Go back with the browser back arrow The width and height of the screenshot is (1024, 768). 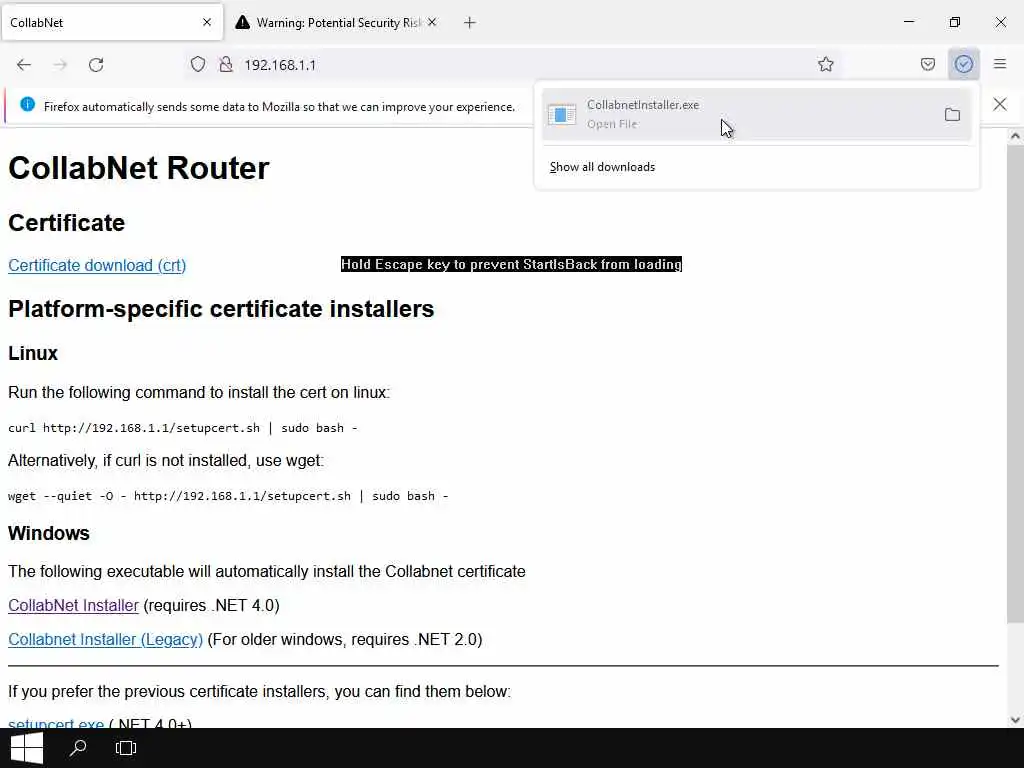tap(24, 65)
